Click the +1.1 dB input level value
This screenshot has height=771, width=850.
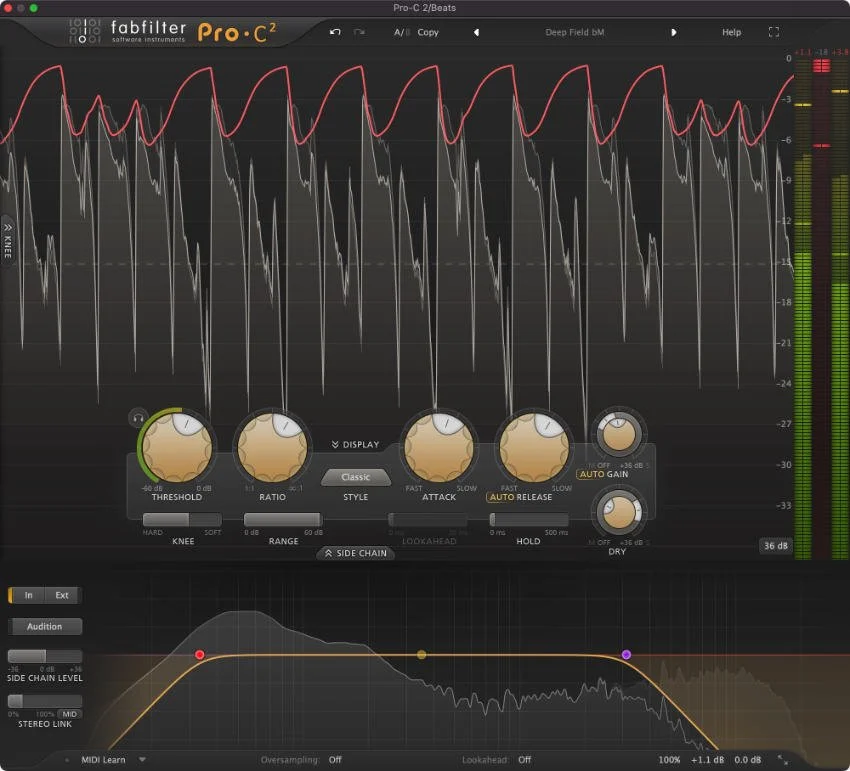click(x=707, y=760)
